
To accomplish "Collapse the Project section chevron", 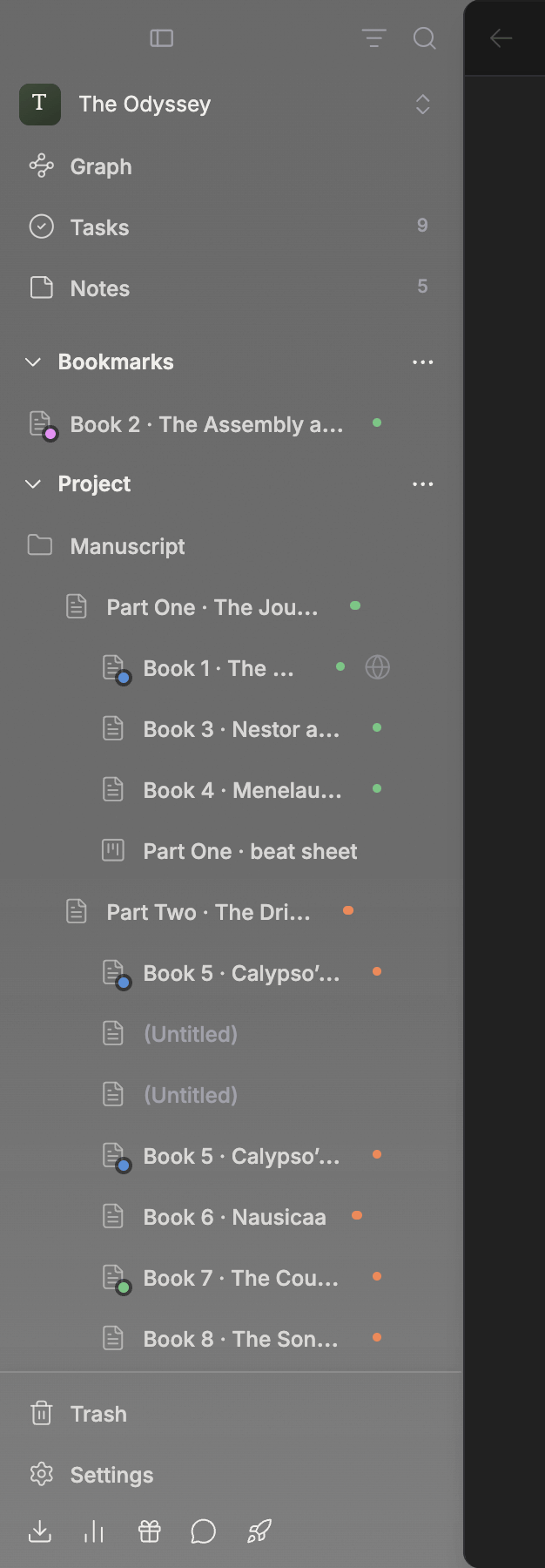I will pos(33,483).
